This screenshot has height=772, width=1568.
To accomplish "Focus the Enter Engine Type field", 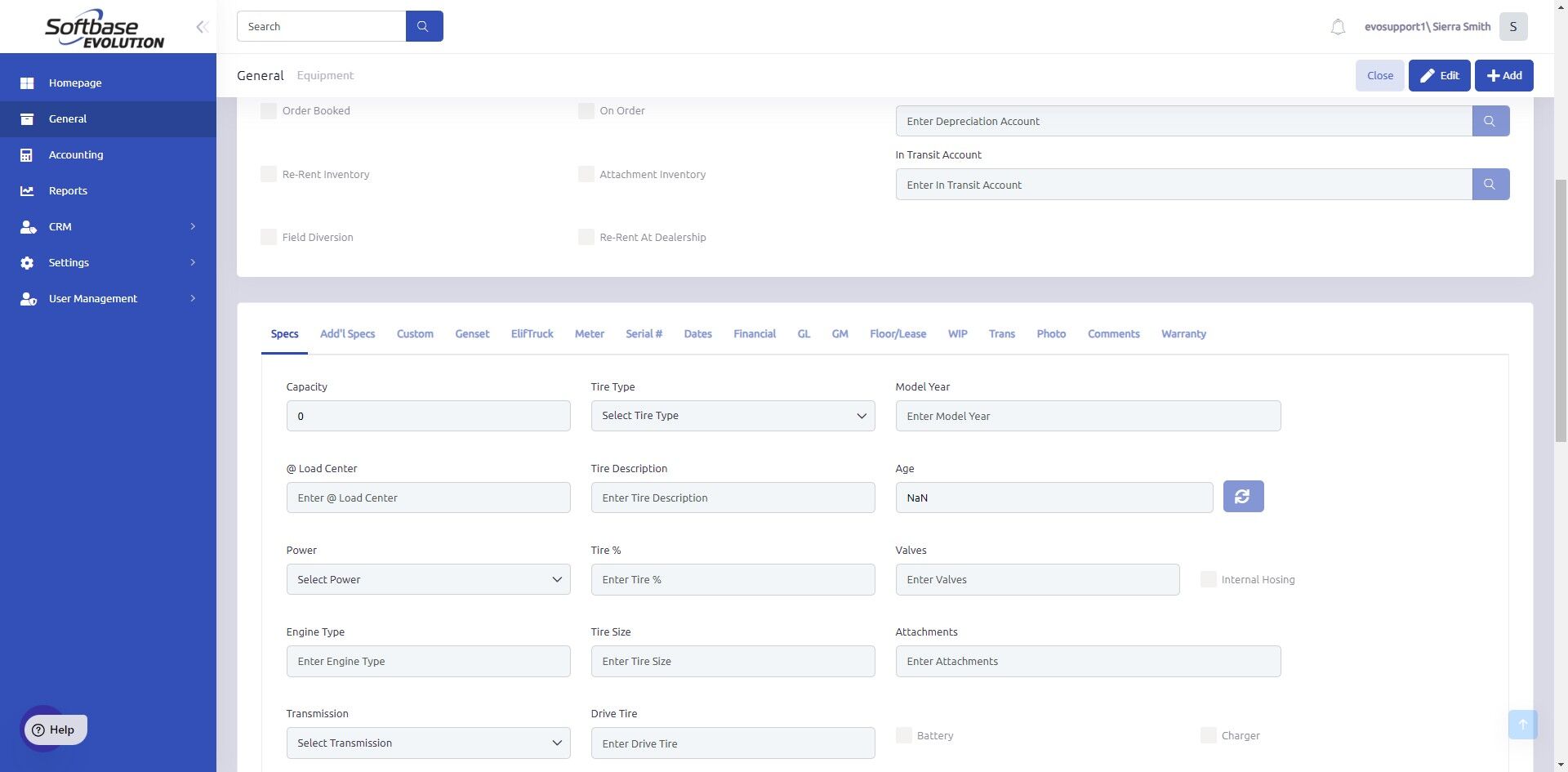I will click(x=428, y=661).
